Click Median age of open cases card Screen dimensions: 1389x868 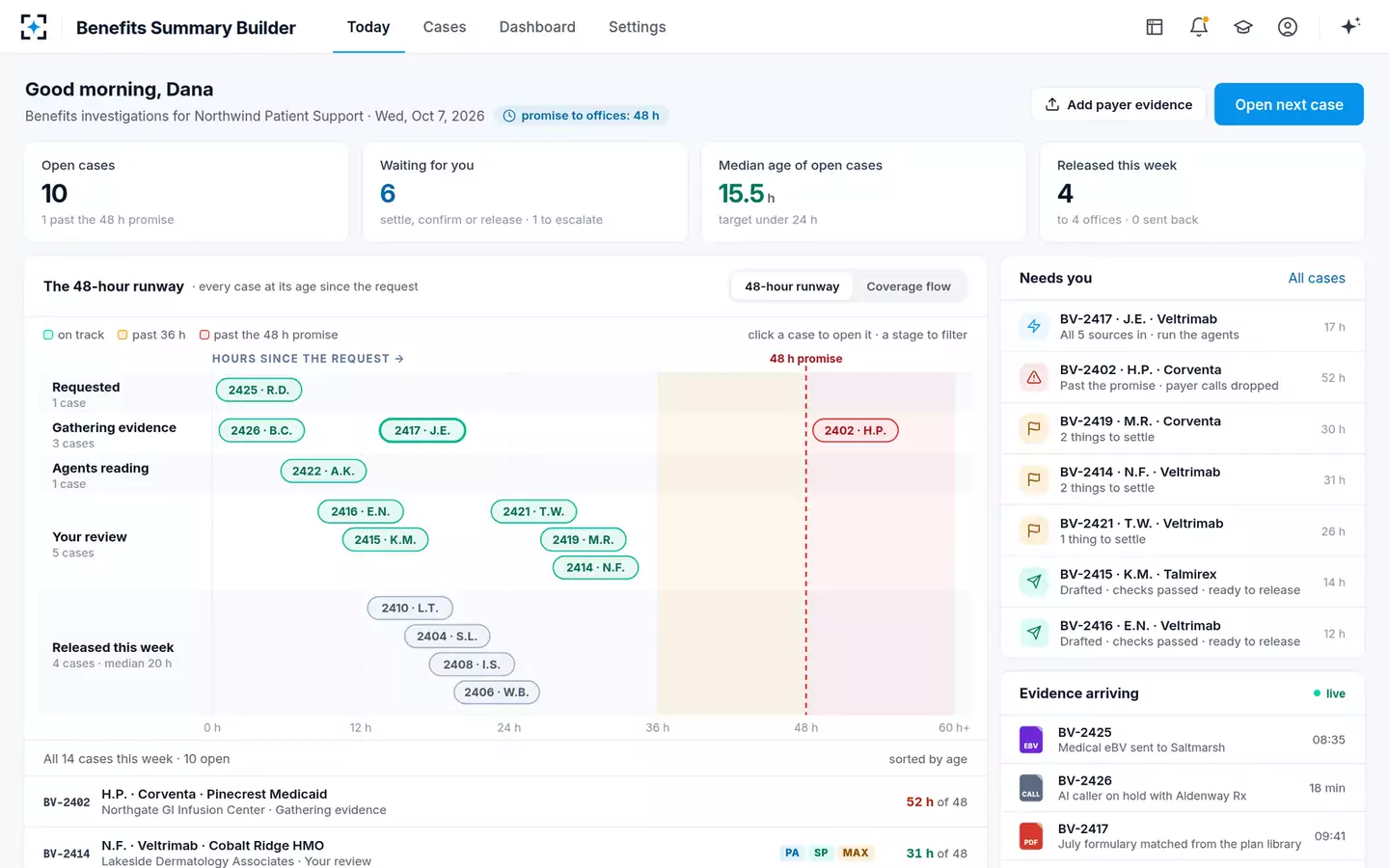click(x=864, y=192)
